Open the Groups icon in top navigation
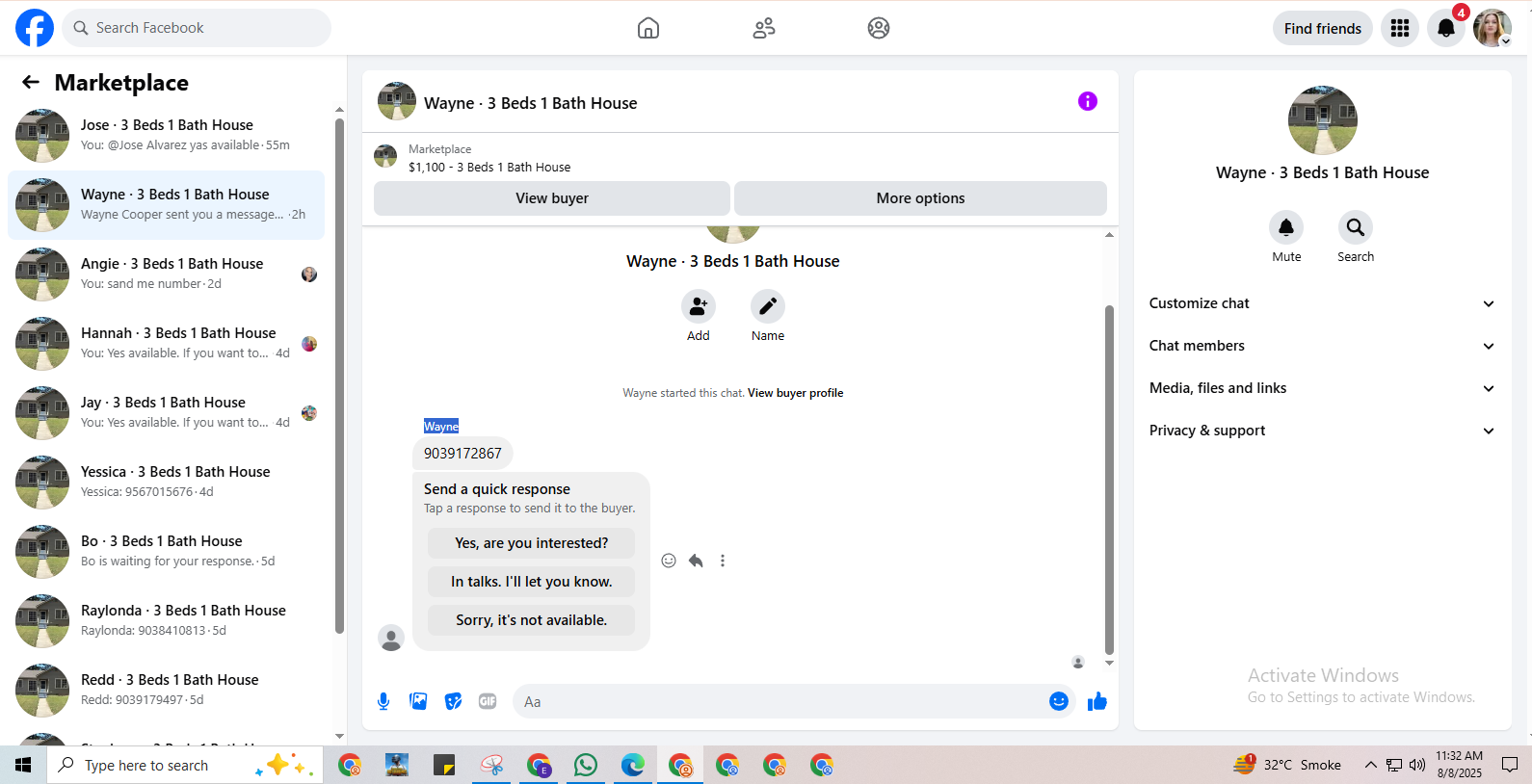Image resolution: width=1532 pixels, height=784 pixels. (x=879, y=28)
